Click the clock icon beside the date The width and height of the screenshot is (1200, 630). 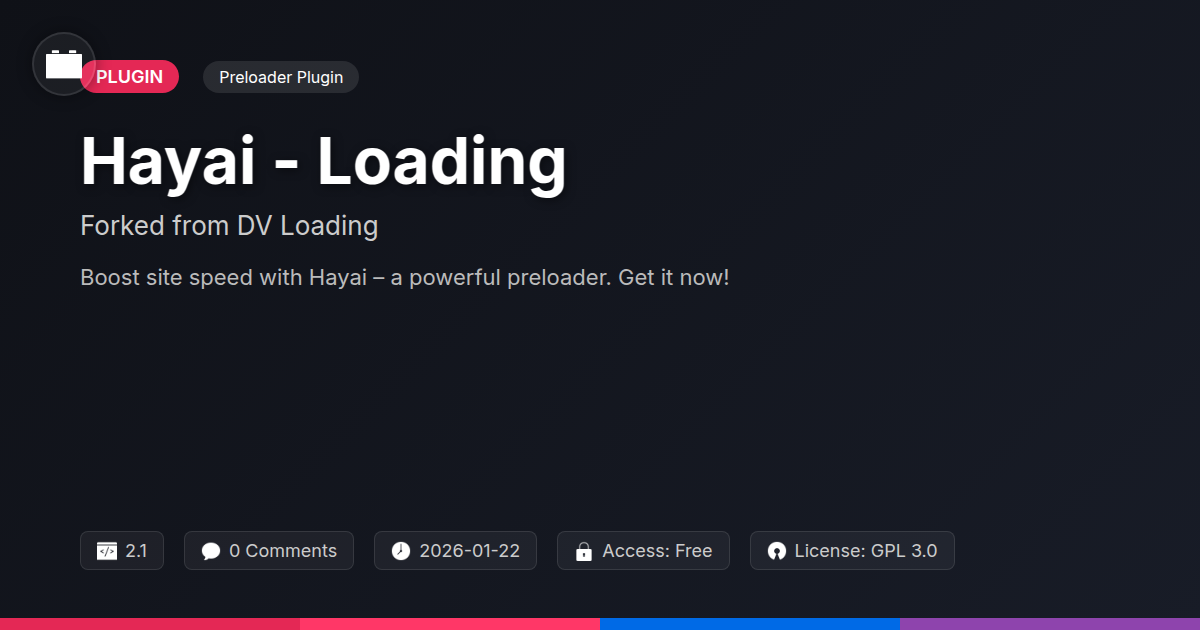tap(401, 551)
